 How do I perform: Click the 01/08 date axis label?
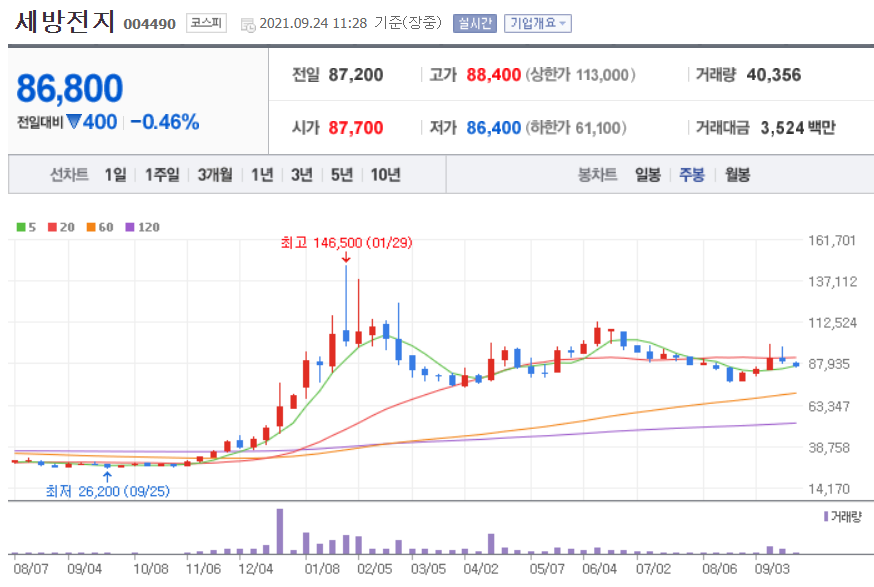point(322,569)
